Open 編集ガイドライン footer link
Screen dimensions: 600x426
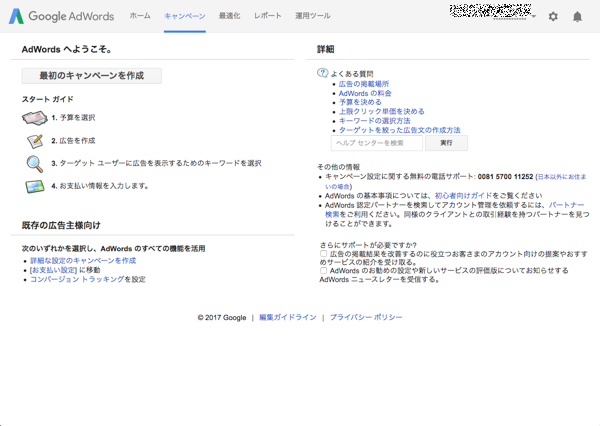tap(288, 317)
